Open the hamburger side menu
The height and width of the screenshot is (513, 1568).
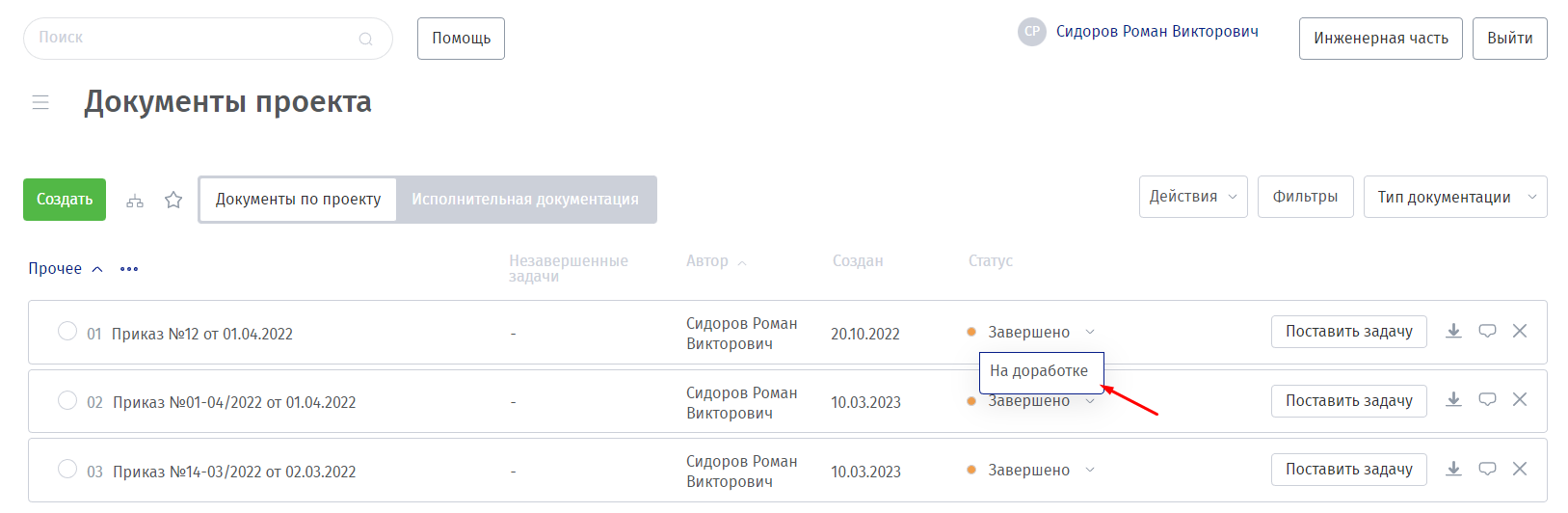(40, 102)
